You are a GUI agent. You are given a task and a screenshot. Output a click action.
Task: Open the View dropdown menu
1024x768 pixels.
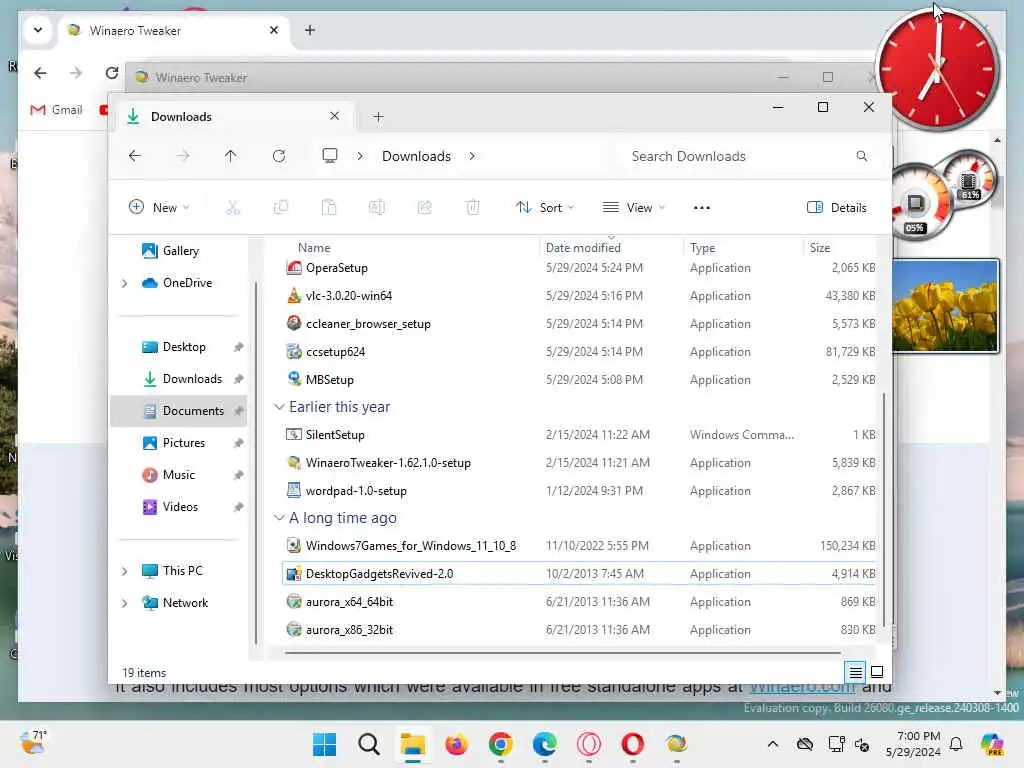tap(633, 208)
